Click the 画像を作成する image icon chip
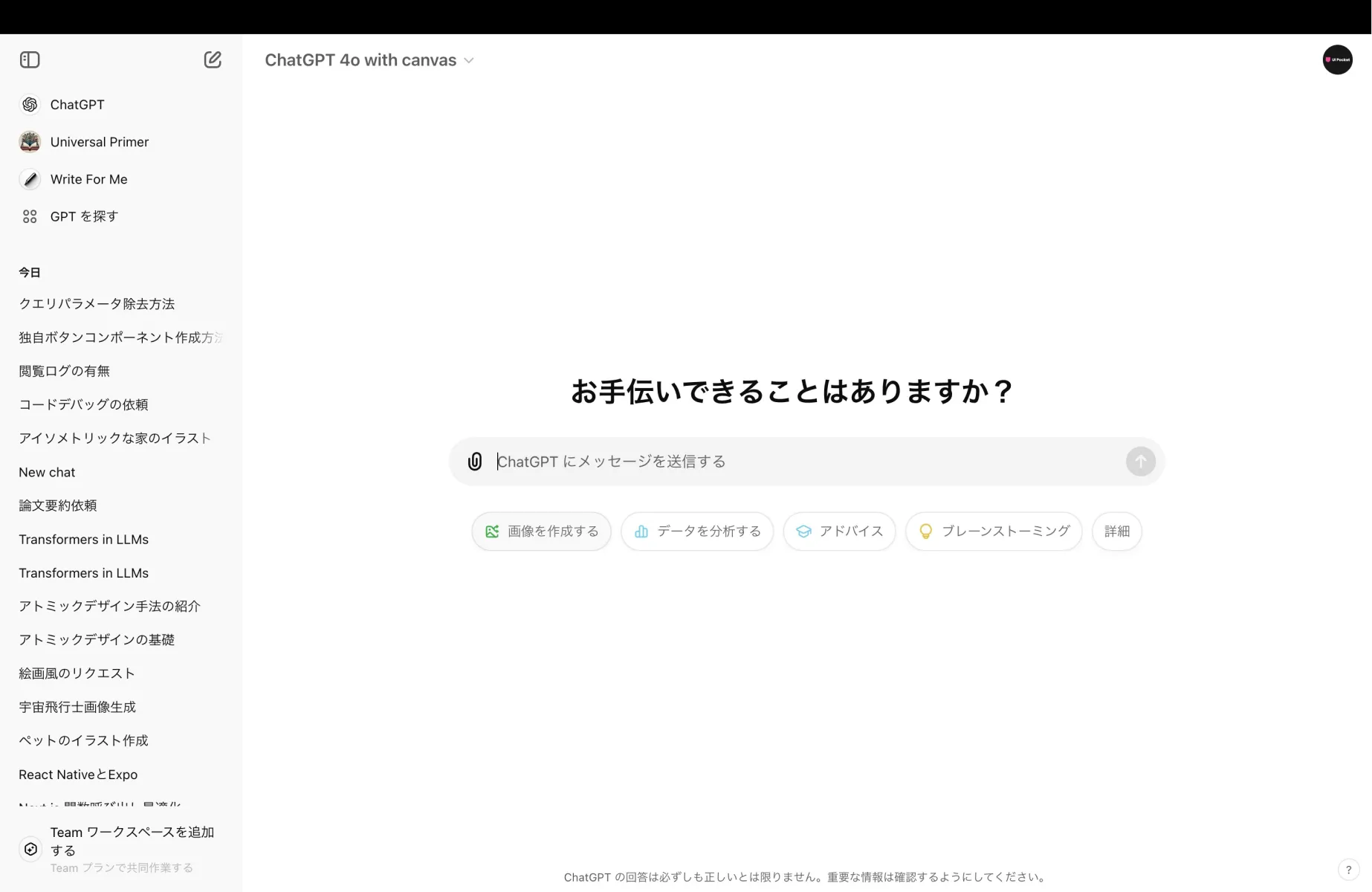 point(491,531)
